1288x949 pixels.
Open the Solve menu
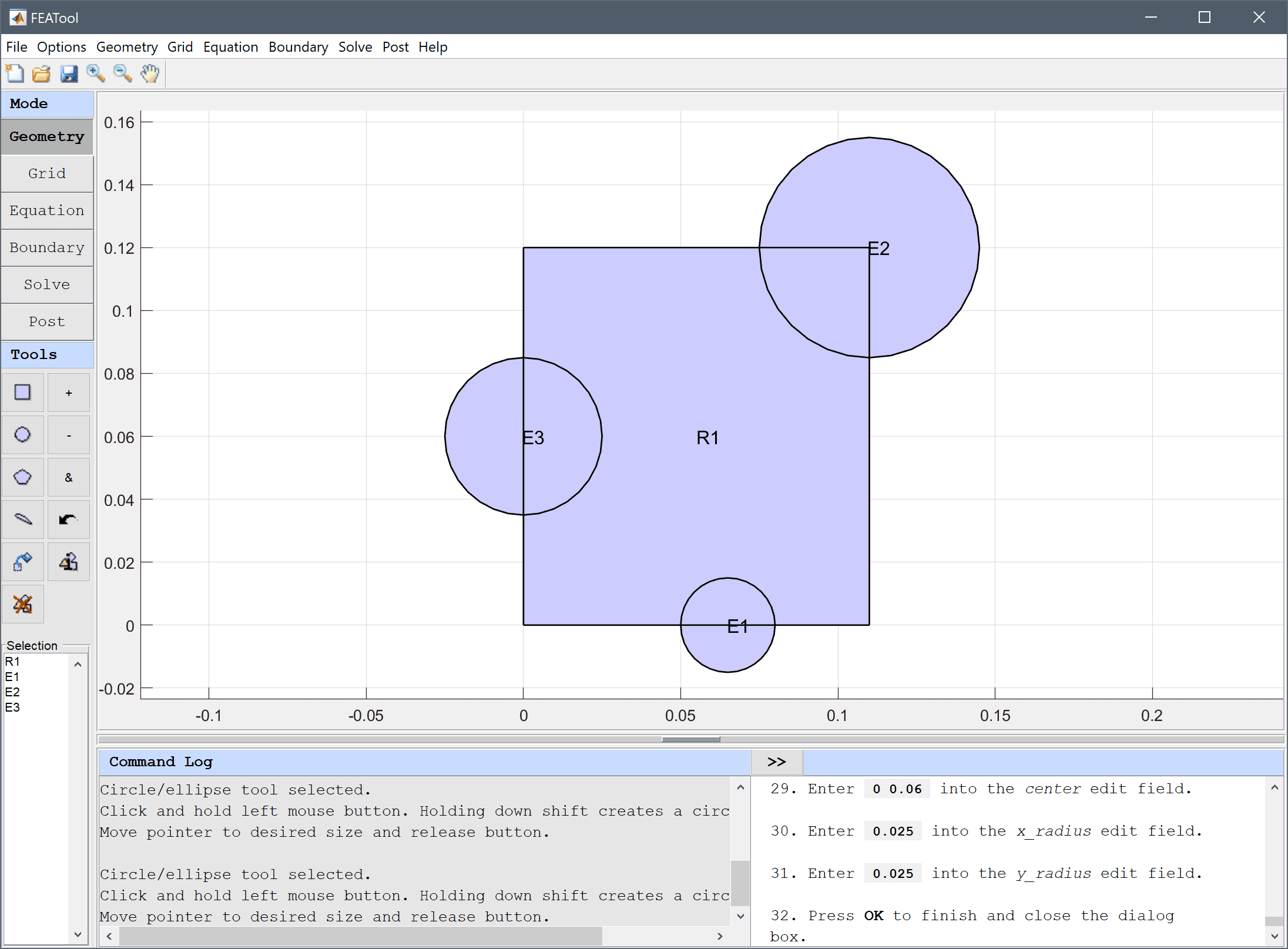point(355,46)
